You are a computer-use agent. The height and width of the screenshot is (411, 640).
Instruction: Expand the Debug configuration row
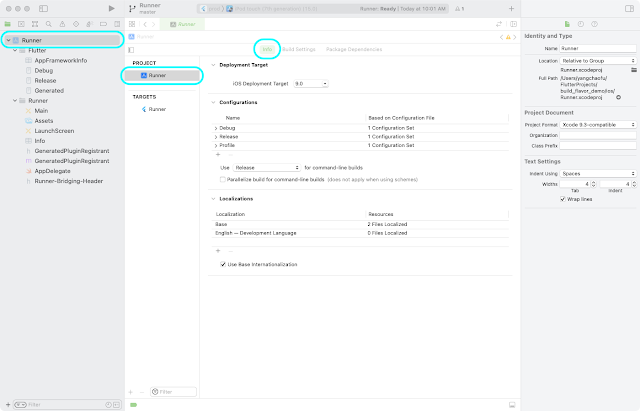click(216, 128)
